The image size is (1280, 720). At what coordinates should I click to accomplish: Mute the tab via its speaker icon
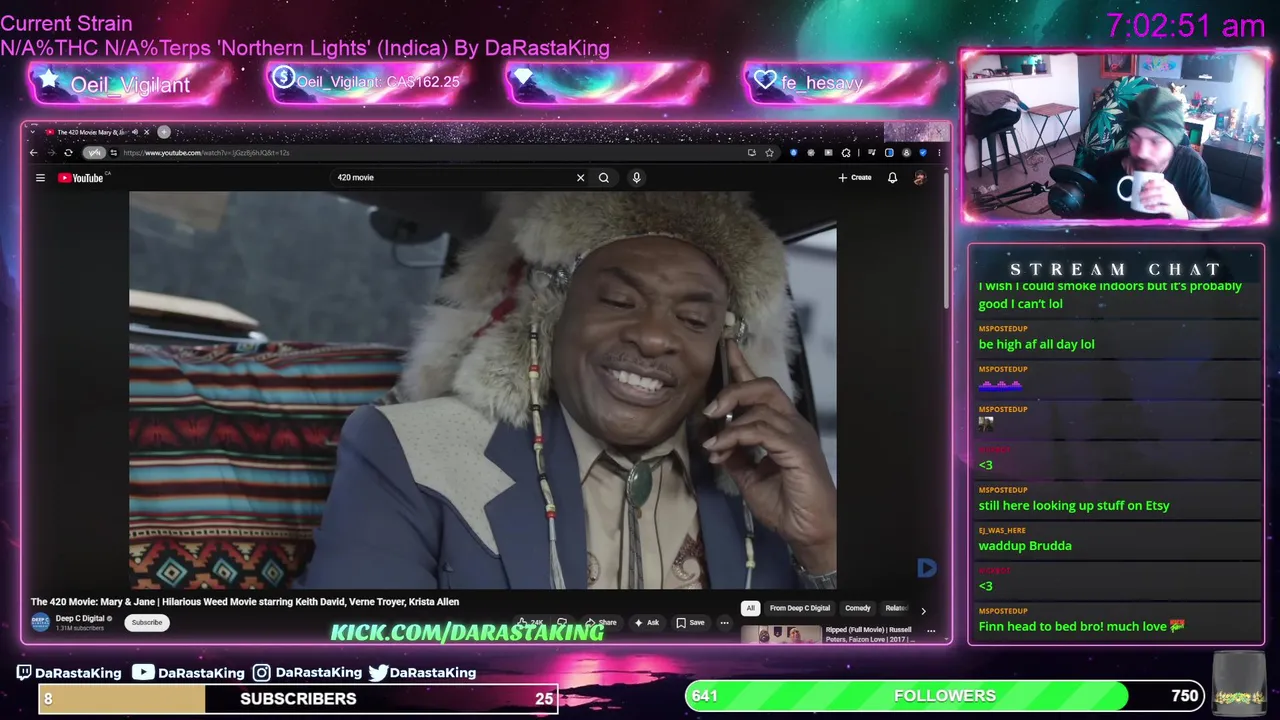pos(135,132)
